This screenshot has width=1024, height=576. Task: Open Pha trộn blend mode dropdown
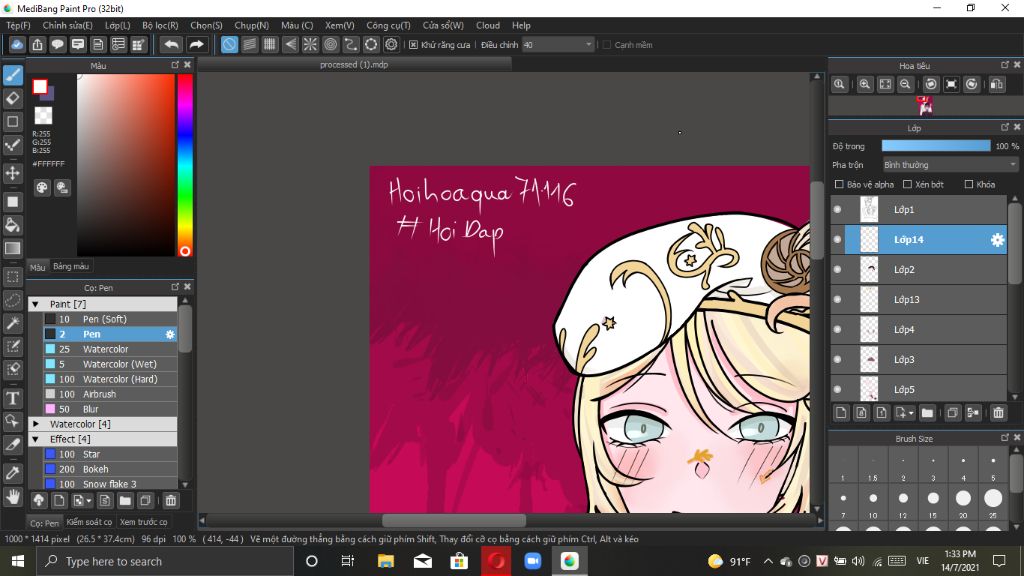[950, 165]
